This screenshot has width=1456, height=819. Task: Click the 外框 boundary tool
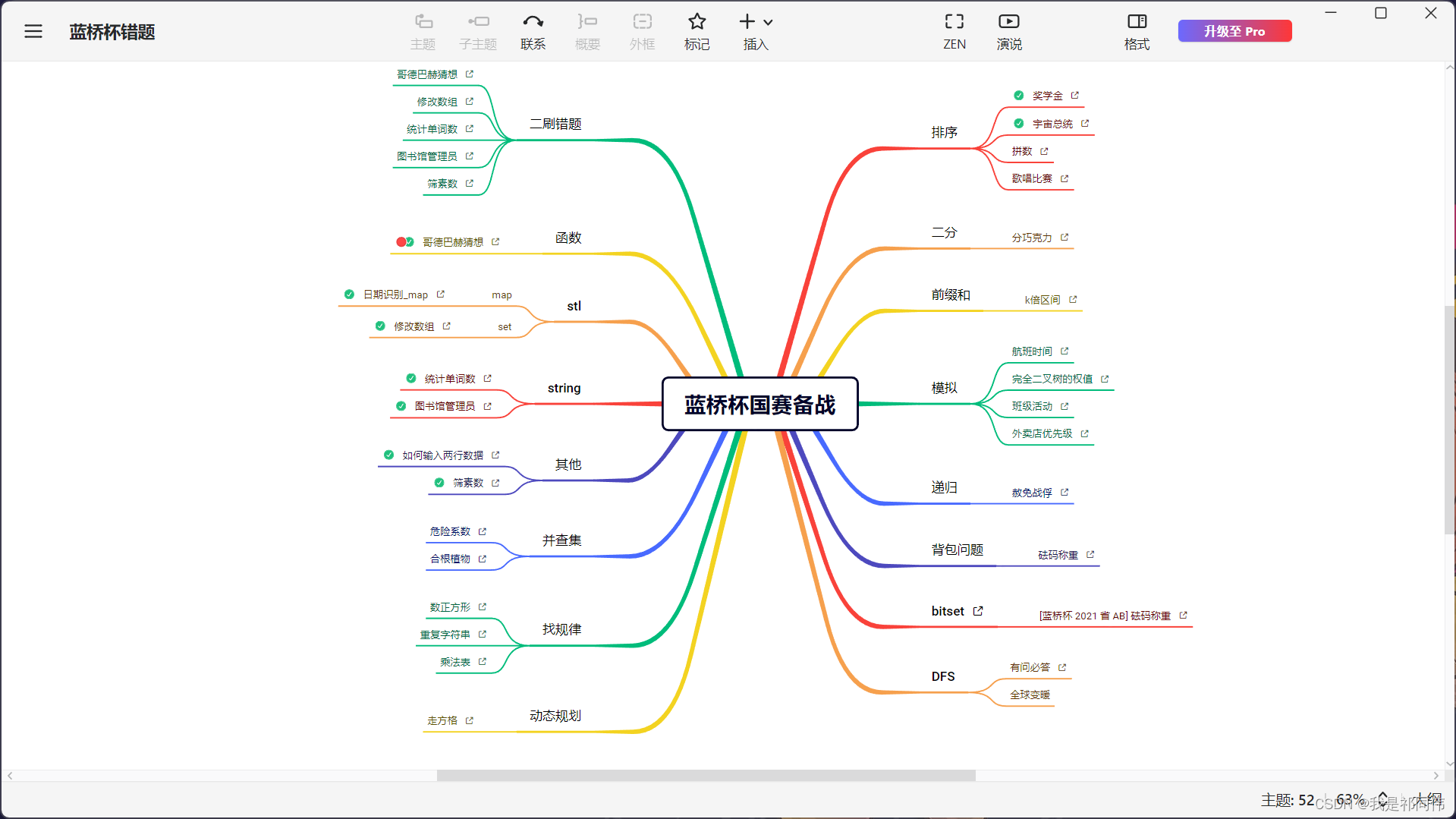(642, 32)
